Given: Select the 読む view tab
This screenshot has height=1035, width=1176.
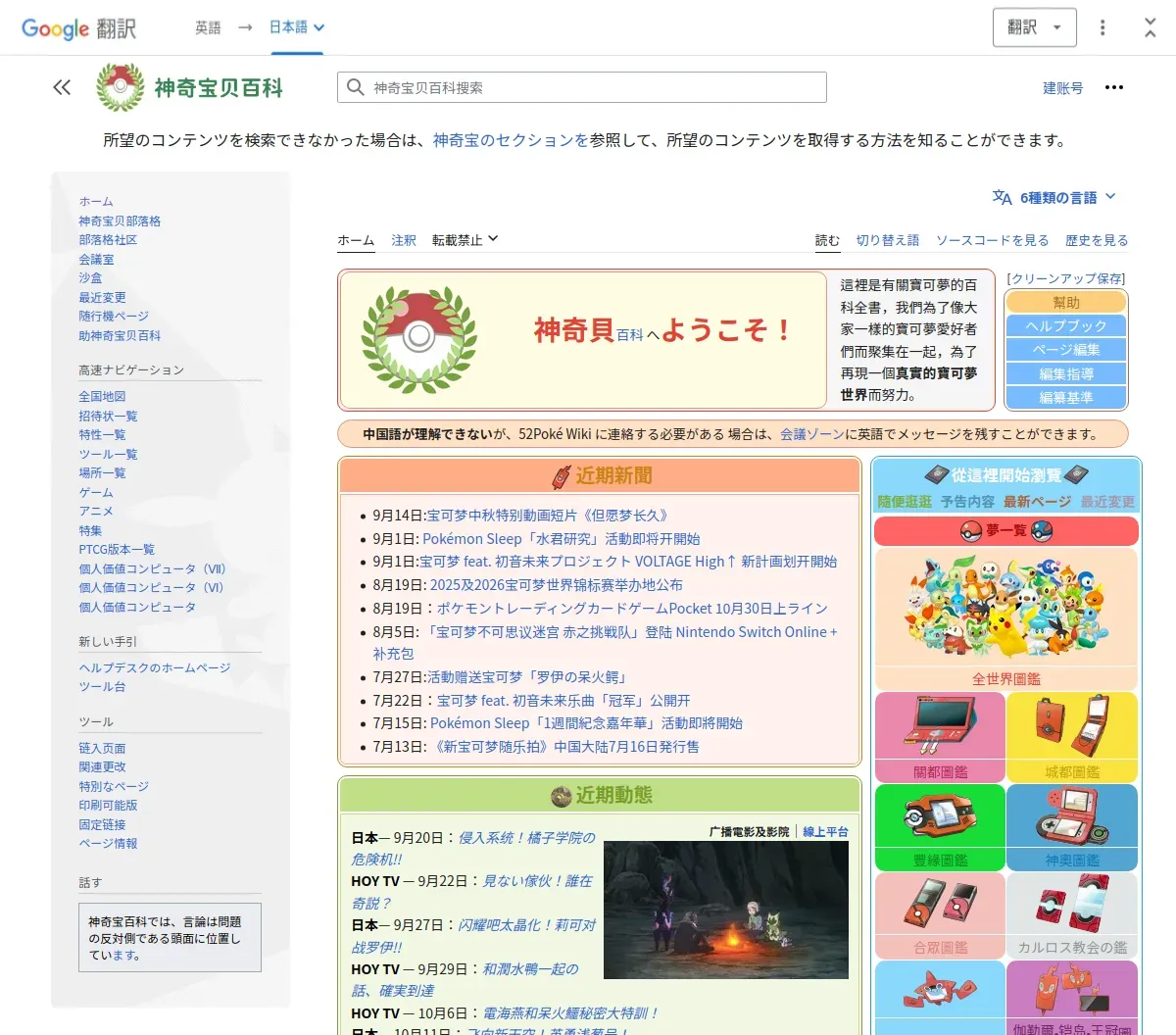Looking at the screenshot, I should (828, 240).
